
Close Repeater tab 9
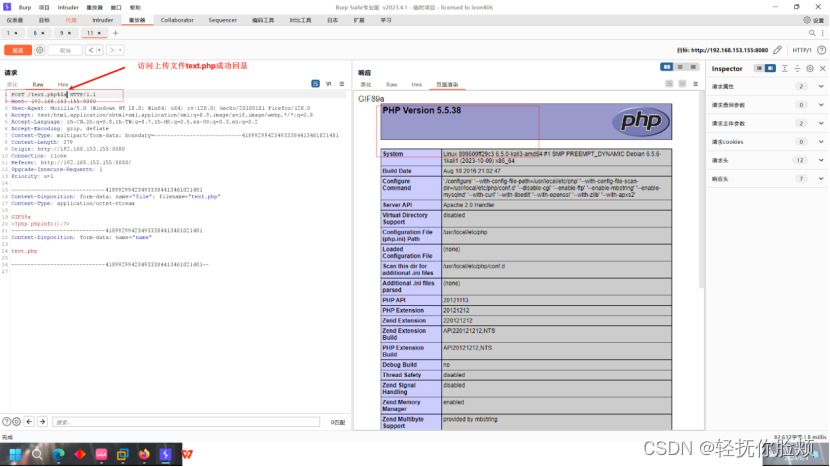(69, 33)
